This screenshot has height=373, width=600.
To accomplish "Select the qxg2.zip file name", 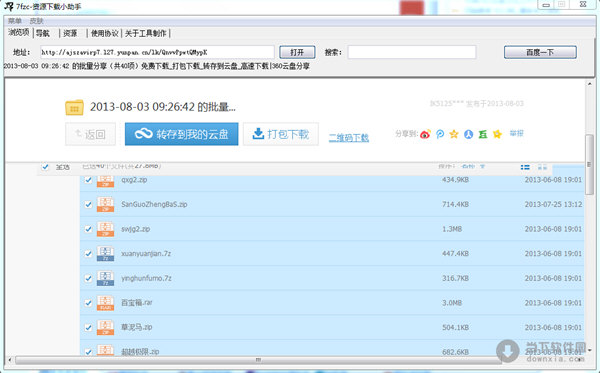I will click(134, 180).
